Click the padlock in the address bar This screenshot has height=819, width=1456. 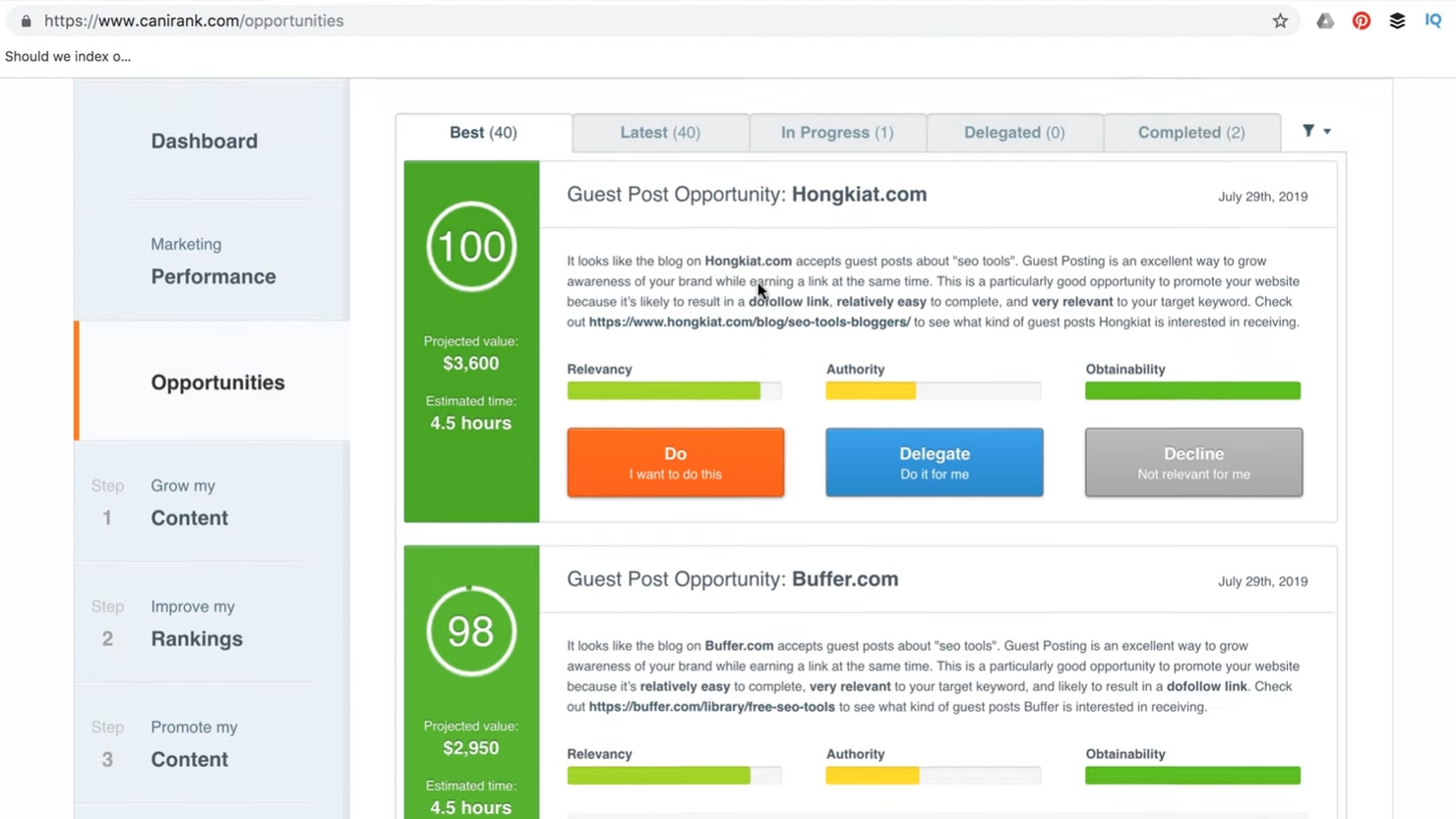(x=28, y=20)
